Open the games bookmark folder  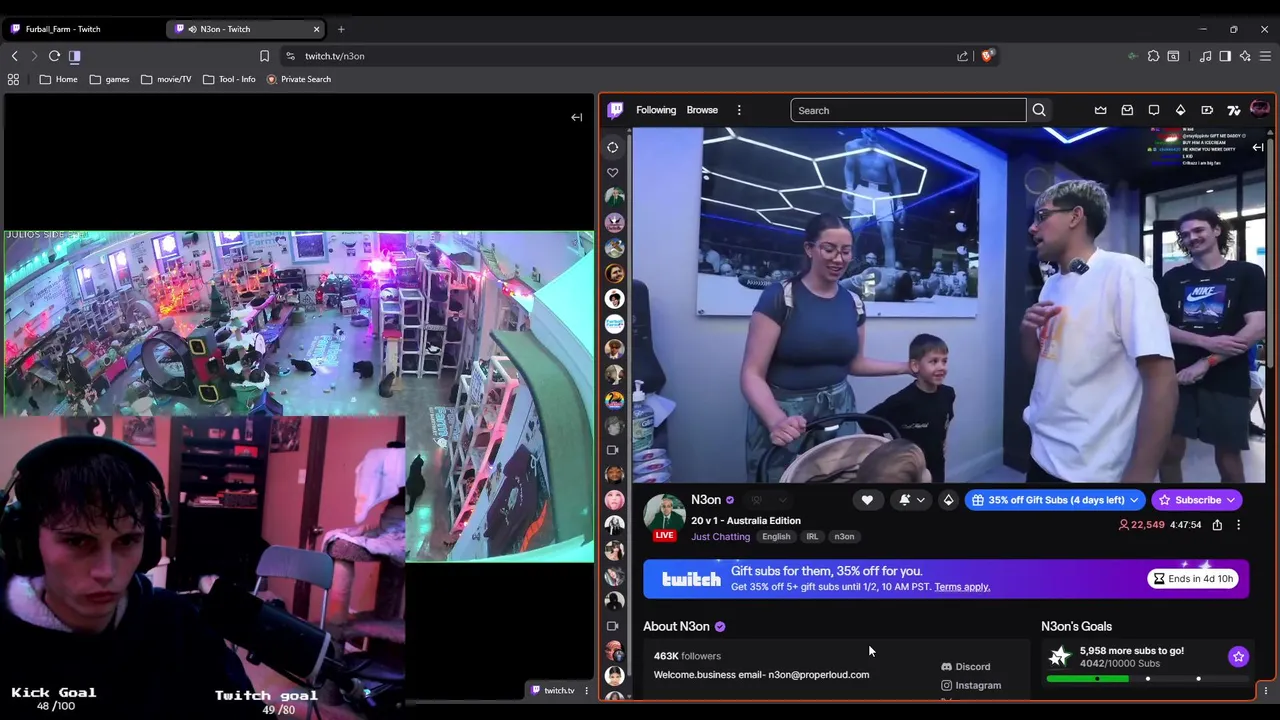tap(109, 79)
